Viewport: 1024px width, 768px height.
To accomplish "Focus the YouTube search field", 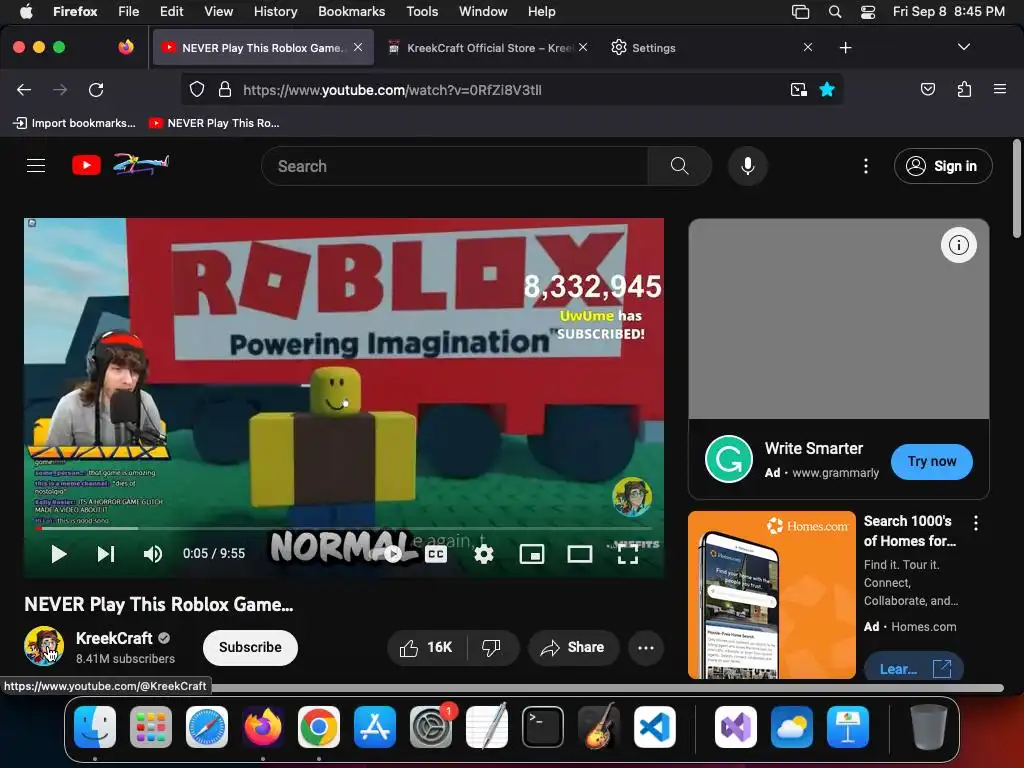I will (x=455, y=166).
